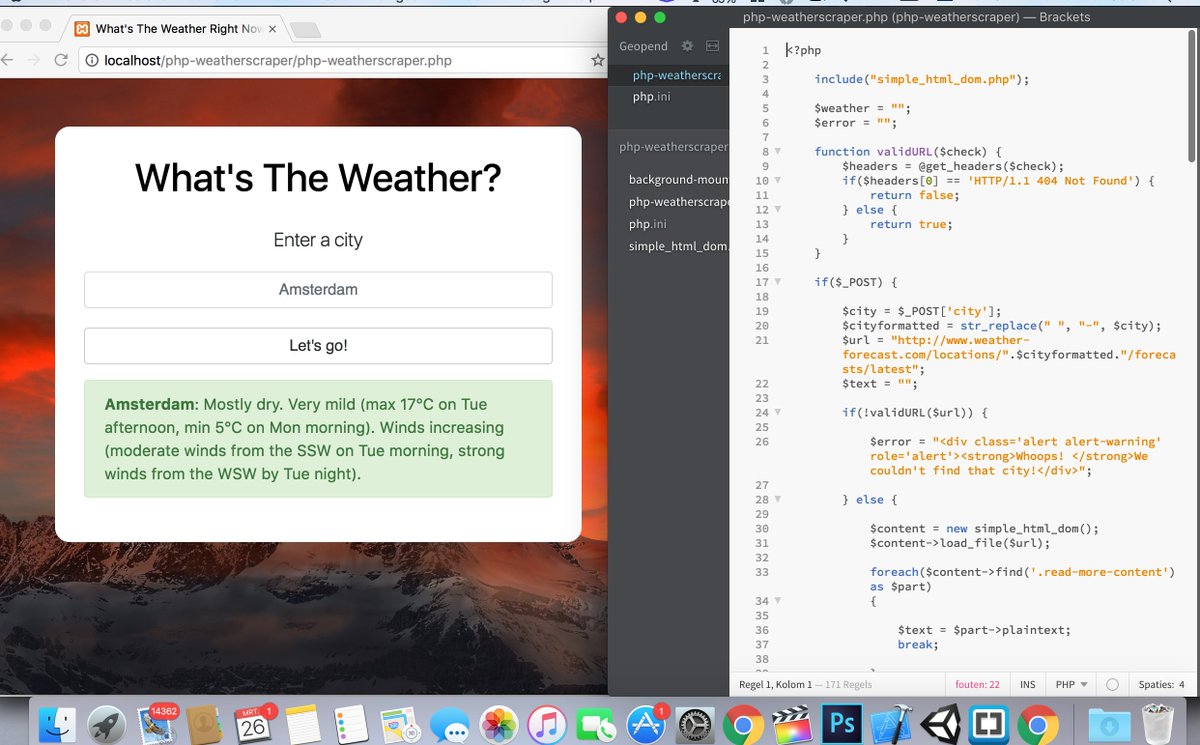
Task: Click line 1 <?php in editor
Action: [804, 50]
